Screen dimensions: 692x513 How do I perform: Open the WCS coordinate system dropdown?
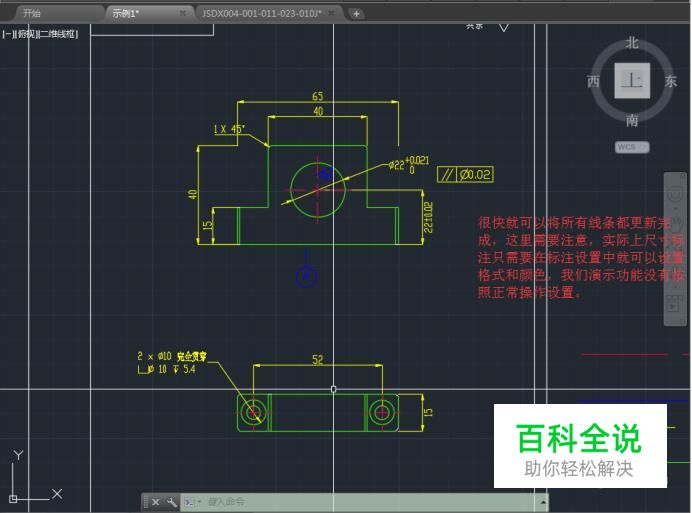pyautogui.click(x=632, y=147)
